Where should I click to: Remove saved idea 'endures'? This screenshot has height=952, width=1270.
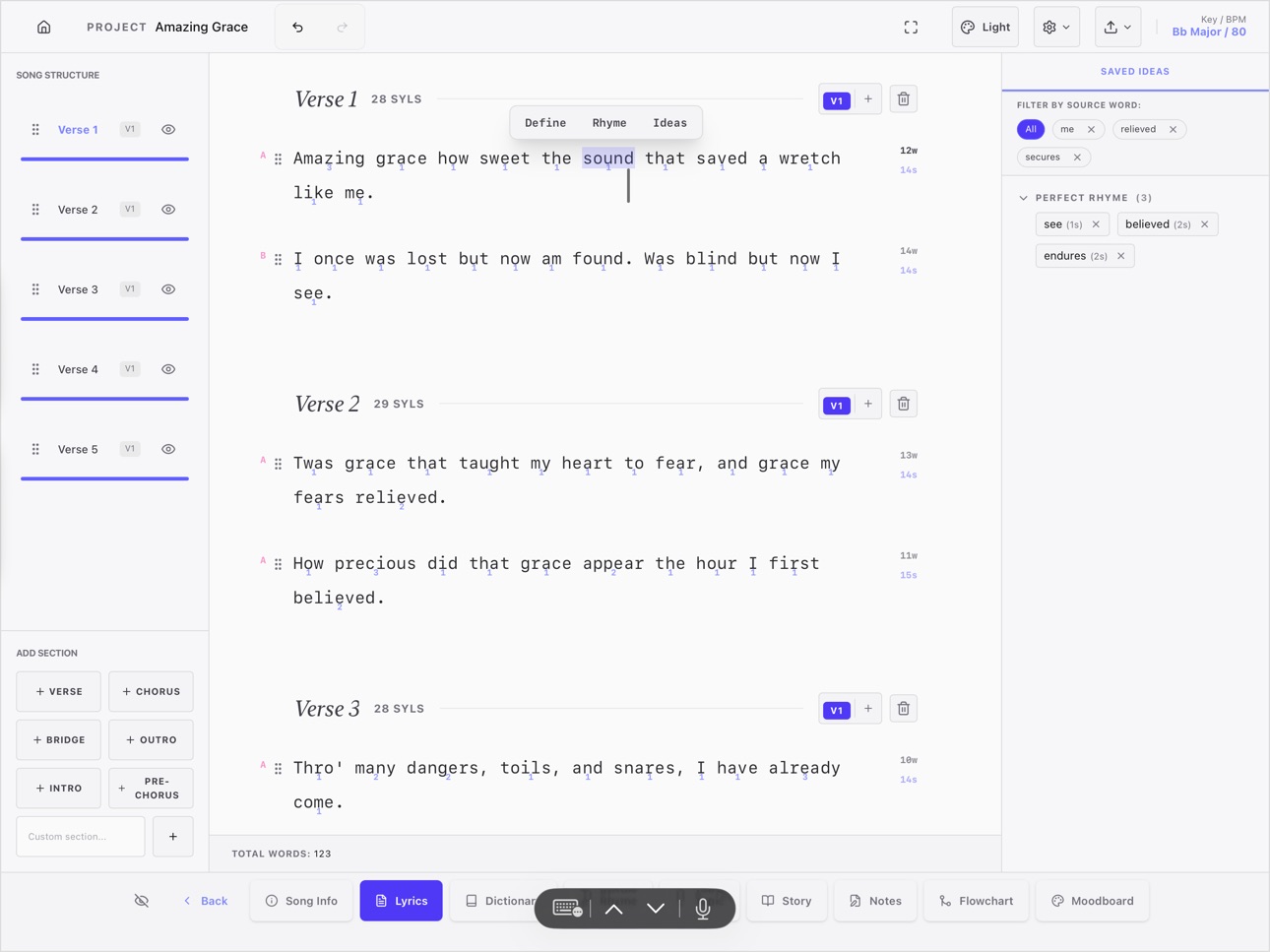pyautogui.click(x=1120, y=256)
